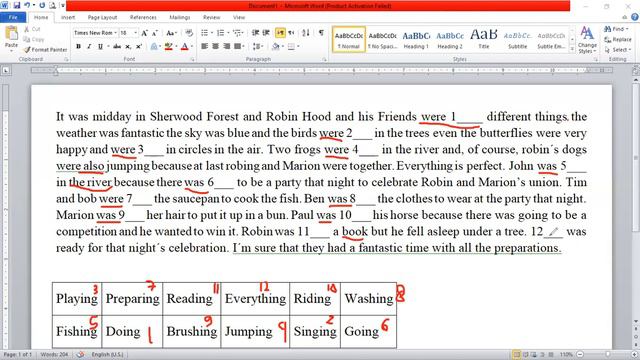Click the Sort icon in Paragraph group

pyautogui.click(x=306, y=33)
